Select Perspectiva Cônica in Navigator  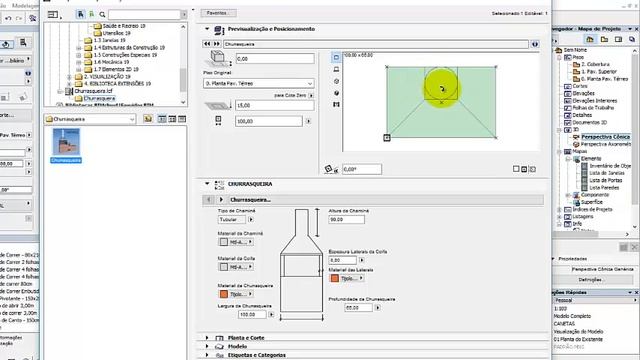coord(605,137)
